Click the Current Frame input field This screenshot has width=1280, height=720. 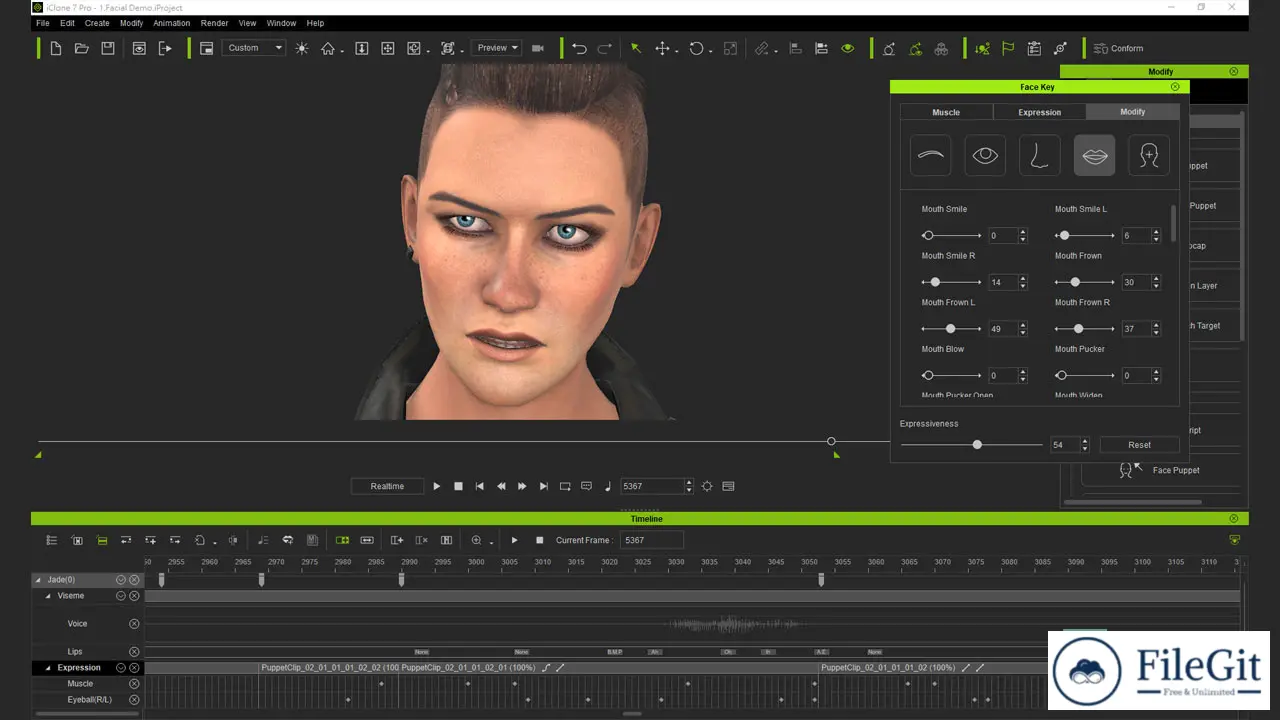[651, 540]
